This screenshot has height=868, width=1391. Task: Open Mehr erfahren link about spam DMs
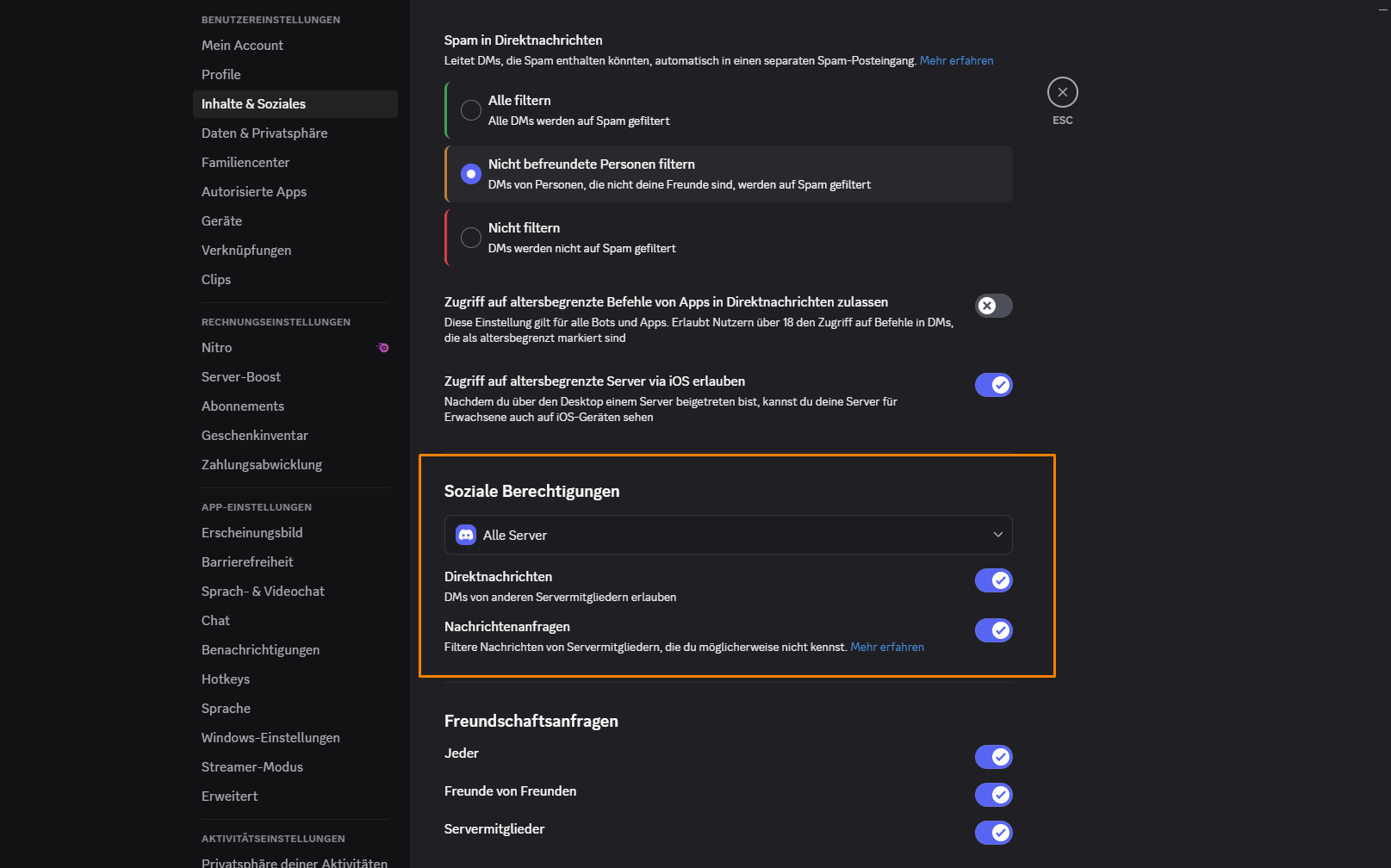tap(956, 60)
